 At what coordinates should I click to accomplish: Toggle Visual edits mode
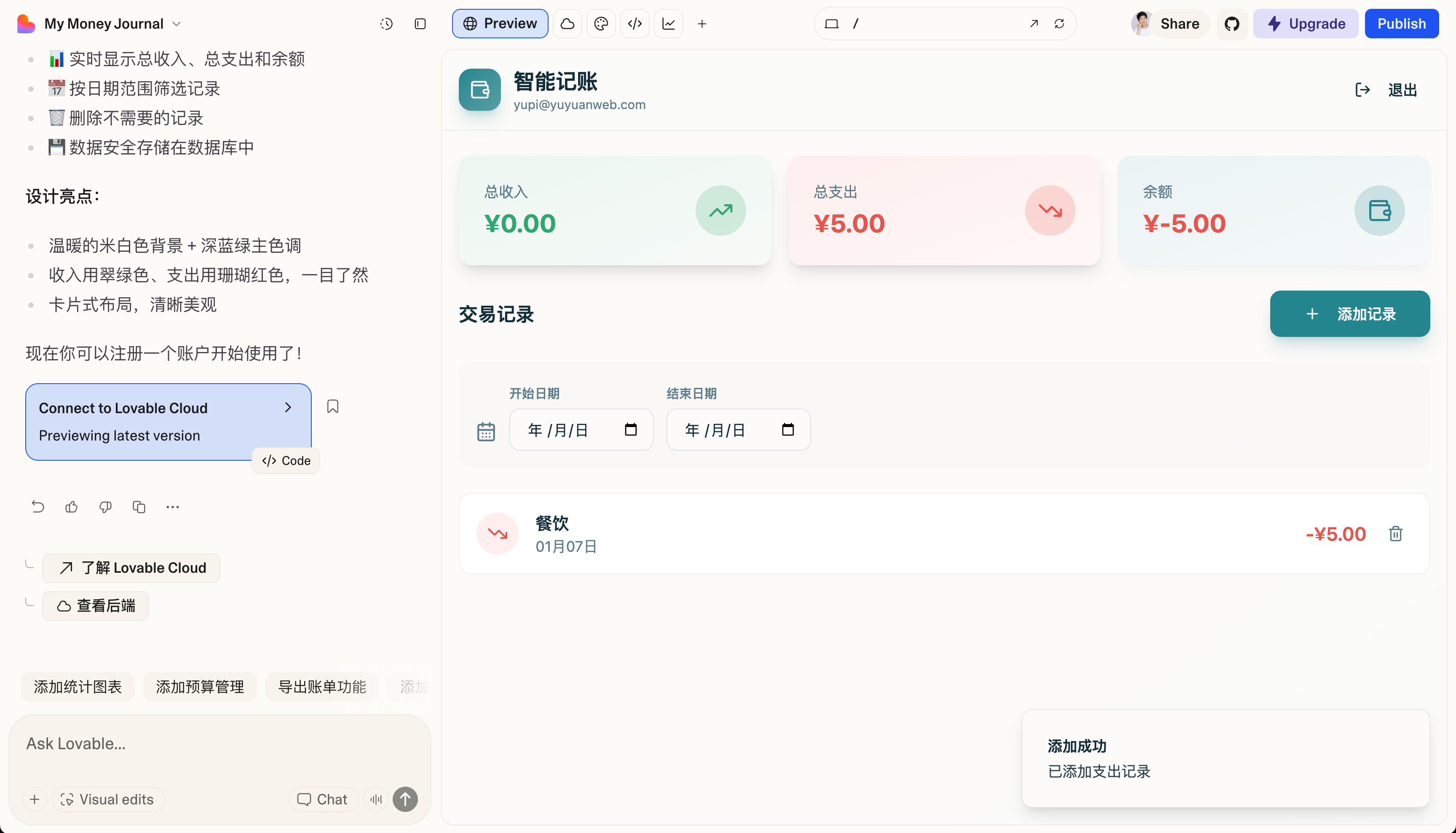[x=107, y=799]
